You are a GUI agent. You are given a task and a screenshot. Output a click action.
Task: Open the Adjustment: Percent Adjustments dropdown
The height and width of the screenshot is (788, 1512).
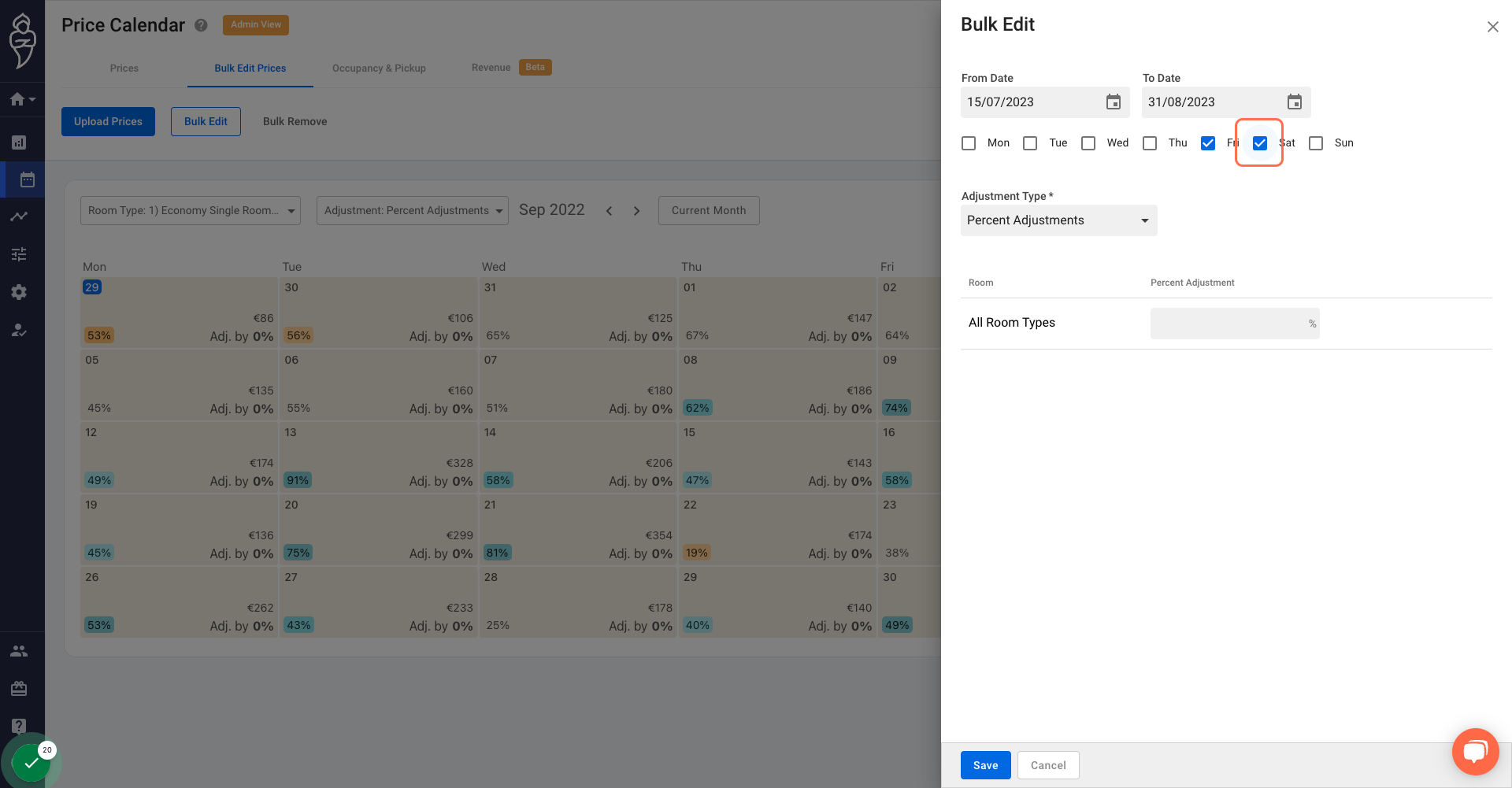[413, 210]
